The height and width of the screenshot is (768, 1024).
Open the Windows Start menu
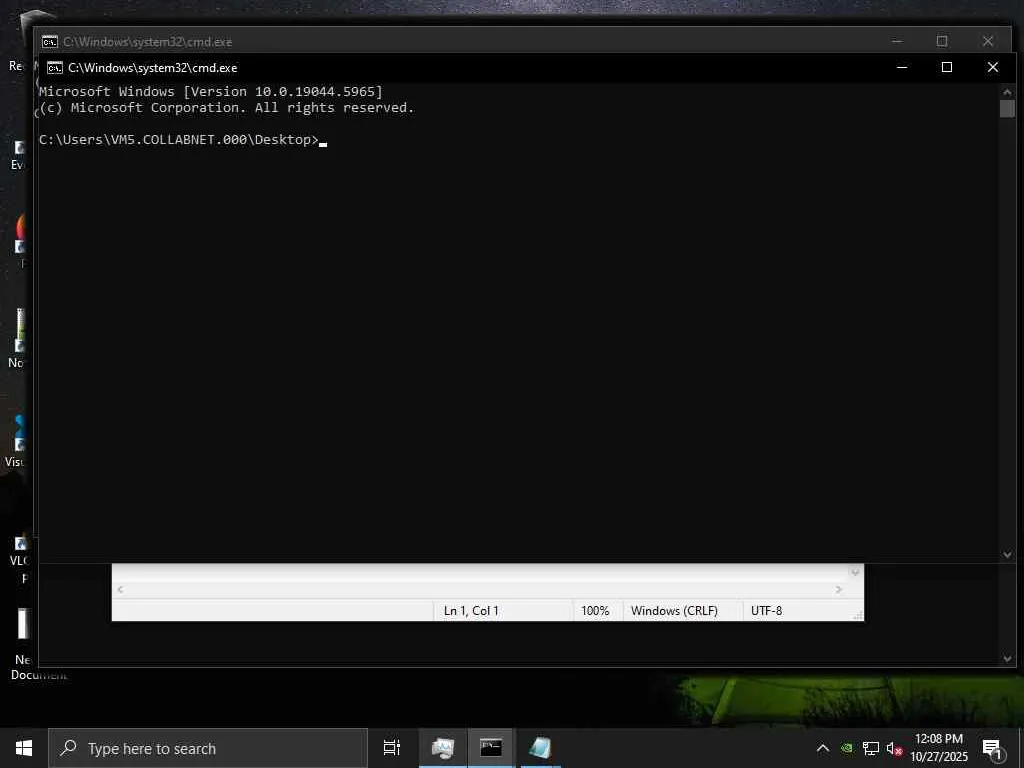pyautogui.click(x=24, y=748)
